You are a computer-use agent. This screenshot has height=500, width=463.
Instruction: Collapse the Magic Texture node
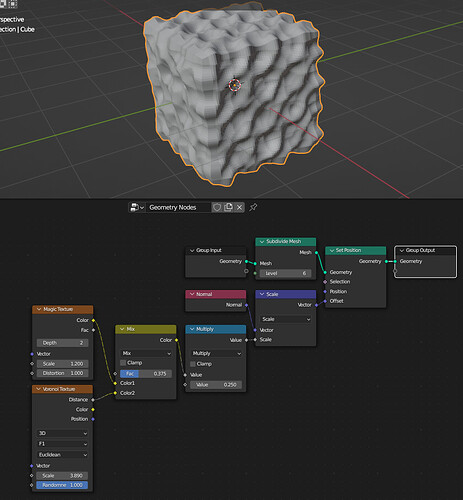coord(39,309)
